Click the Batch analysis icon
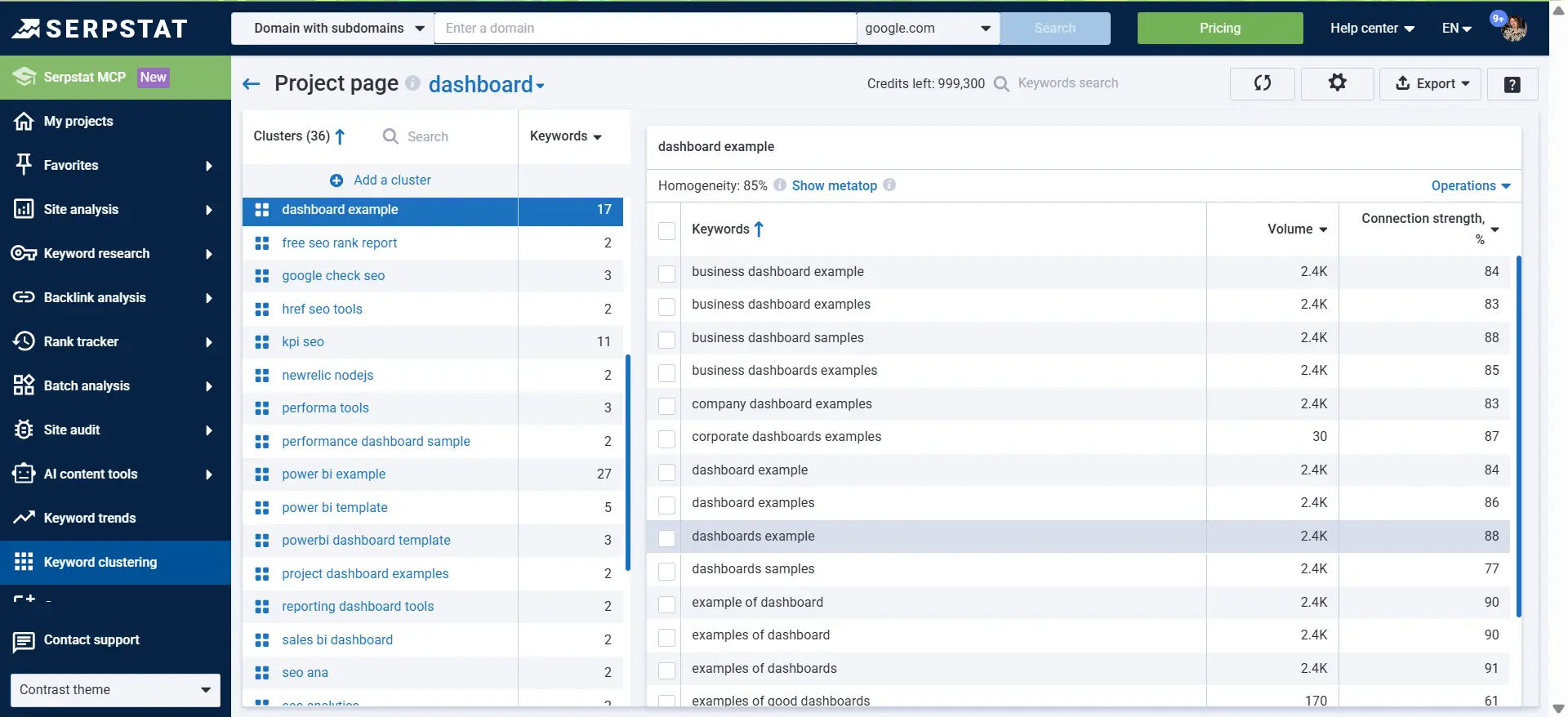Image resolution: width=1568 pixels, height=717 pixels. 24,385
